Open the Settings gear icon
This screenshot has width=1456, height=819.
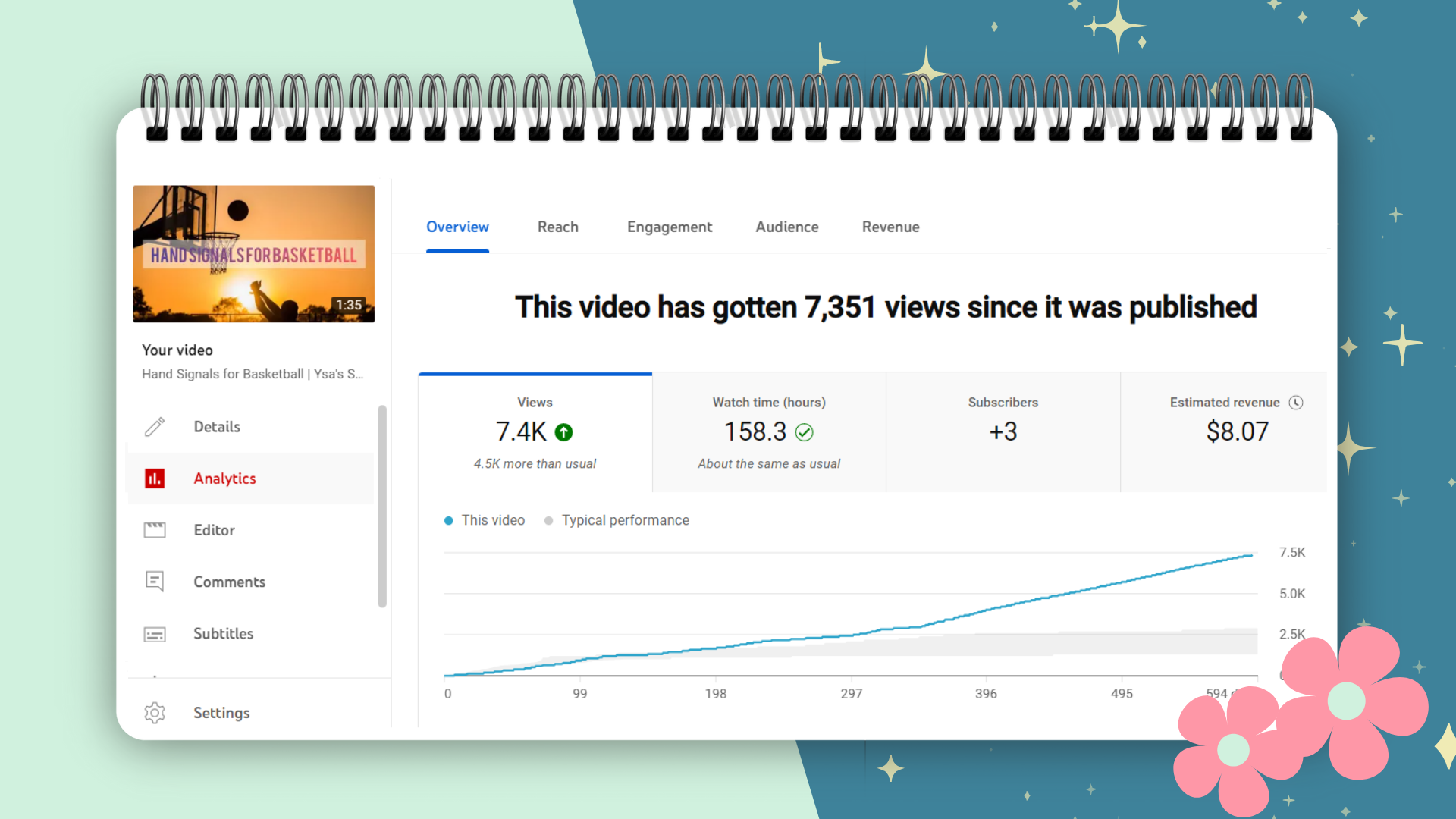tap(155, 713)
